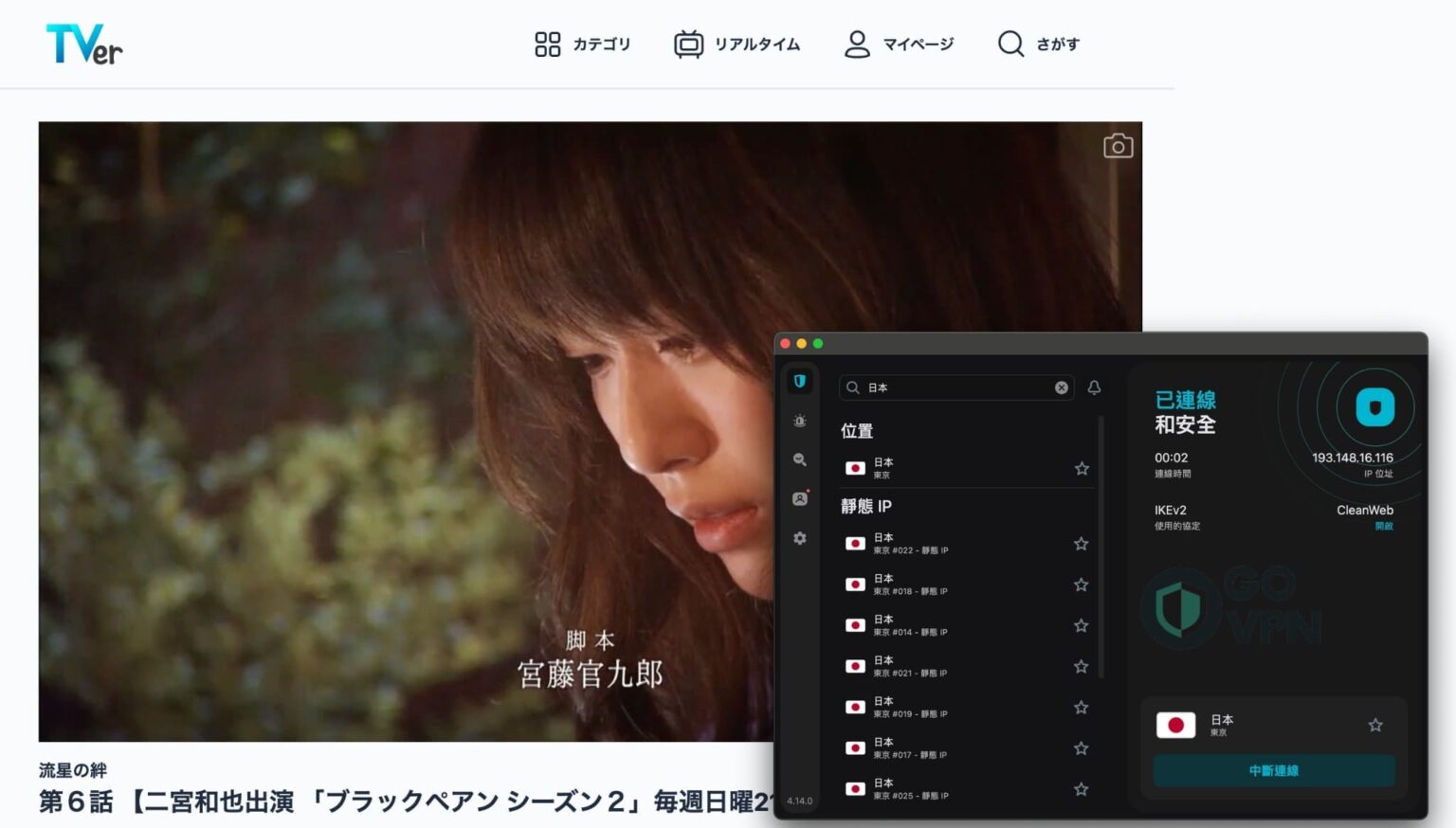
Task: Star the 日本 東京 location entry
Action: point(1082,468)
